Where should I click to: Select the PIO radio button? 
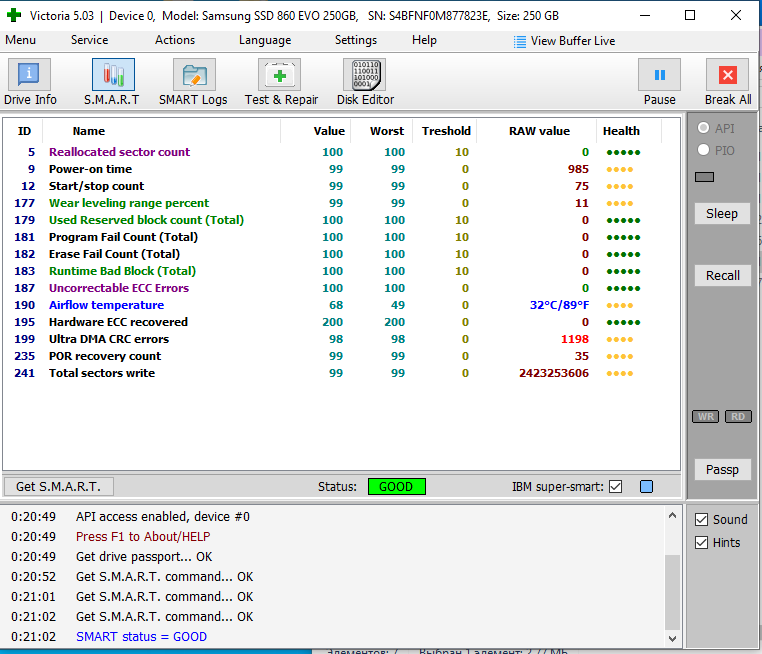(703, 150)
